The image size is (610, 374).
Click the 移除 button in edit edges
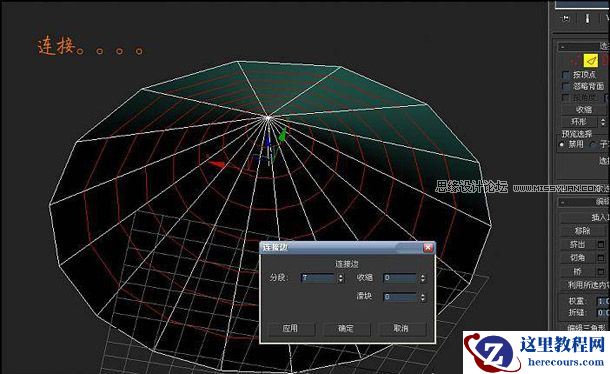coord(583,231)
